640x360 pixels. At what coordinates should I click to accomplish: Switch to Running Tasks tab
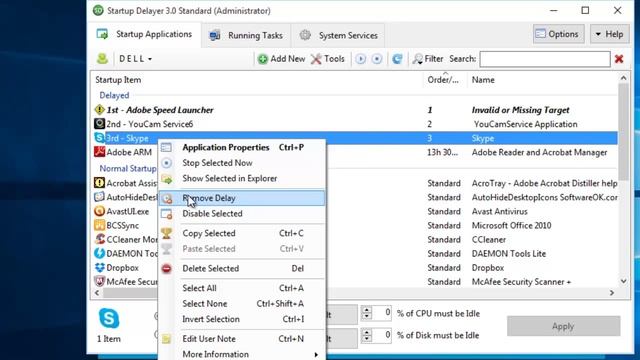click(246, 36)
